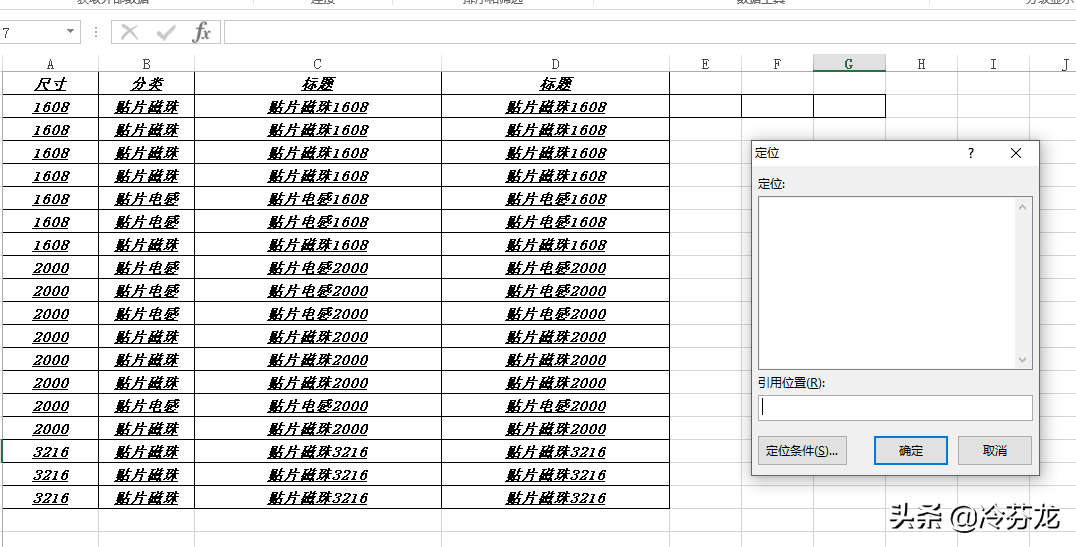
Task: Select the highlighted column G header
Action: tap(850, 64)
